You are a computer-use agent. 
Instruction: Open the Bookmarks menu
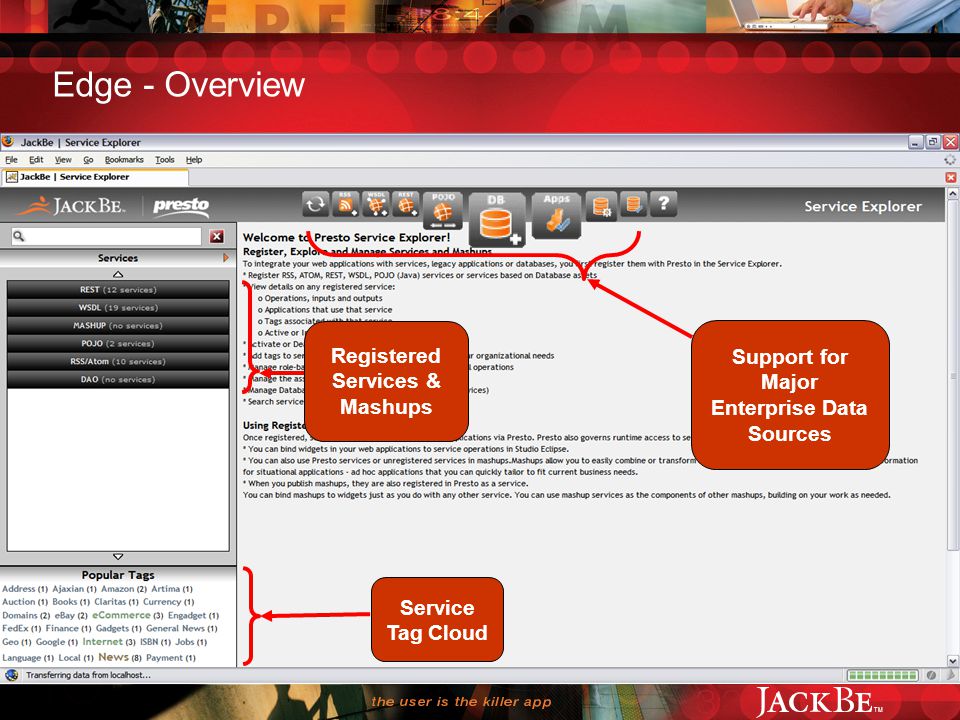click(x=124, y=160)
